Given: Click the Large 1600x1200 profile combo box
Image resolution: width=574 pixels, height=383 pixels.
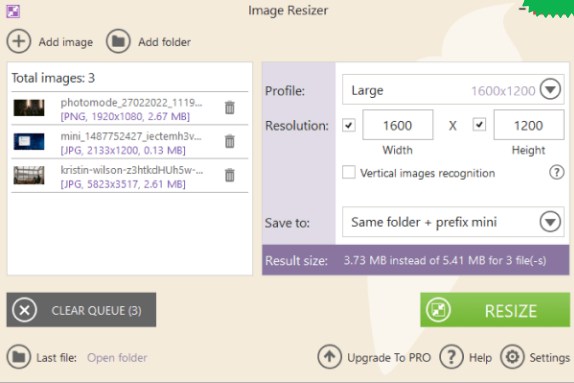Looking at the screenshot, I should pos(453,90).
